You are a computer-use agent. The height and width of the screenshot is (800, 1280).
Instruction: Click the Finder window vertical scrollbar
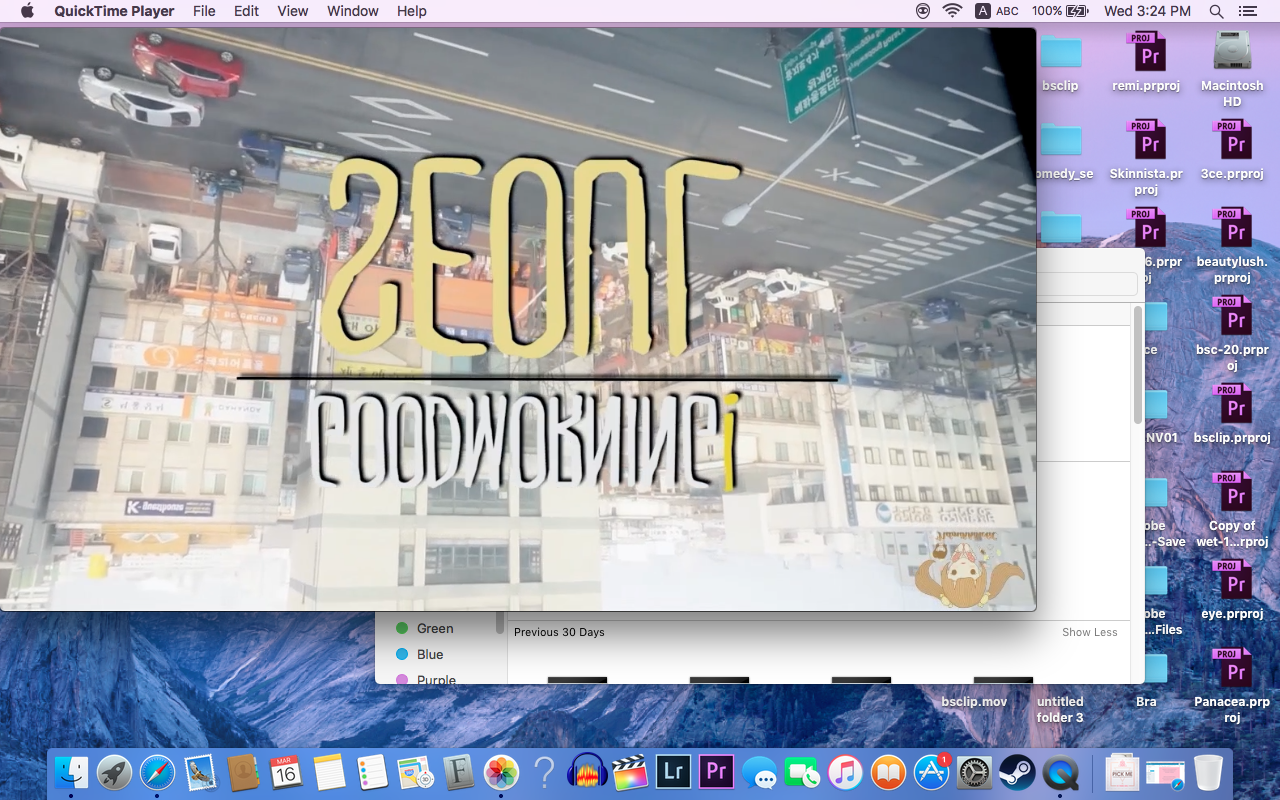(x=1137, y=365)
